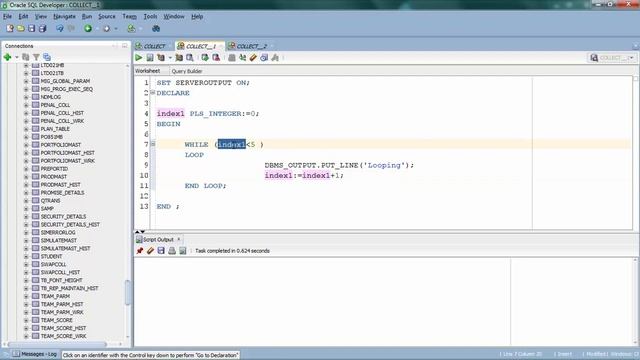
Task: Click the SQL Tuning Advisor icon
Action: click(190, 58)
